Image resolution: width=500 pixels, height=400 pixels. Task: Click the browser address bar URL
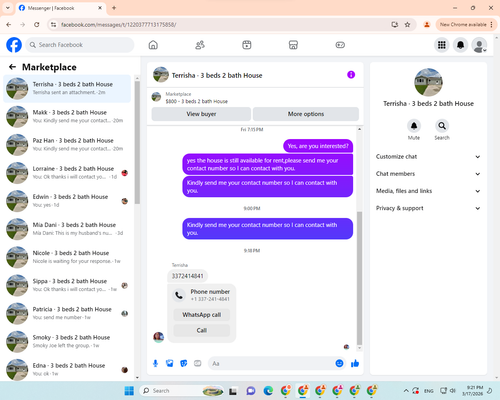119,25
